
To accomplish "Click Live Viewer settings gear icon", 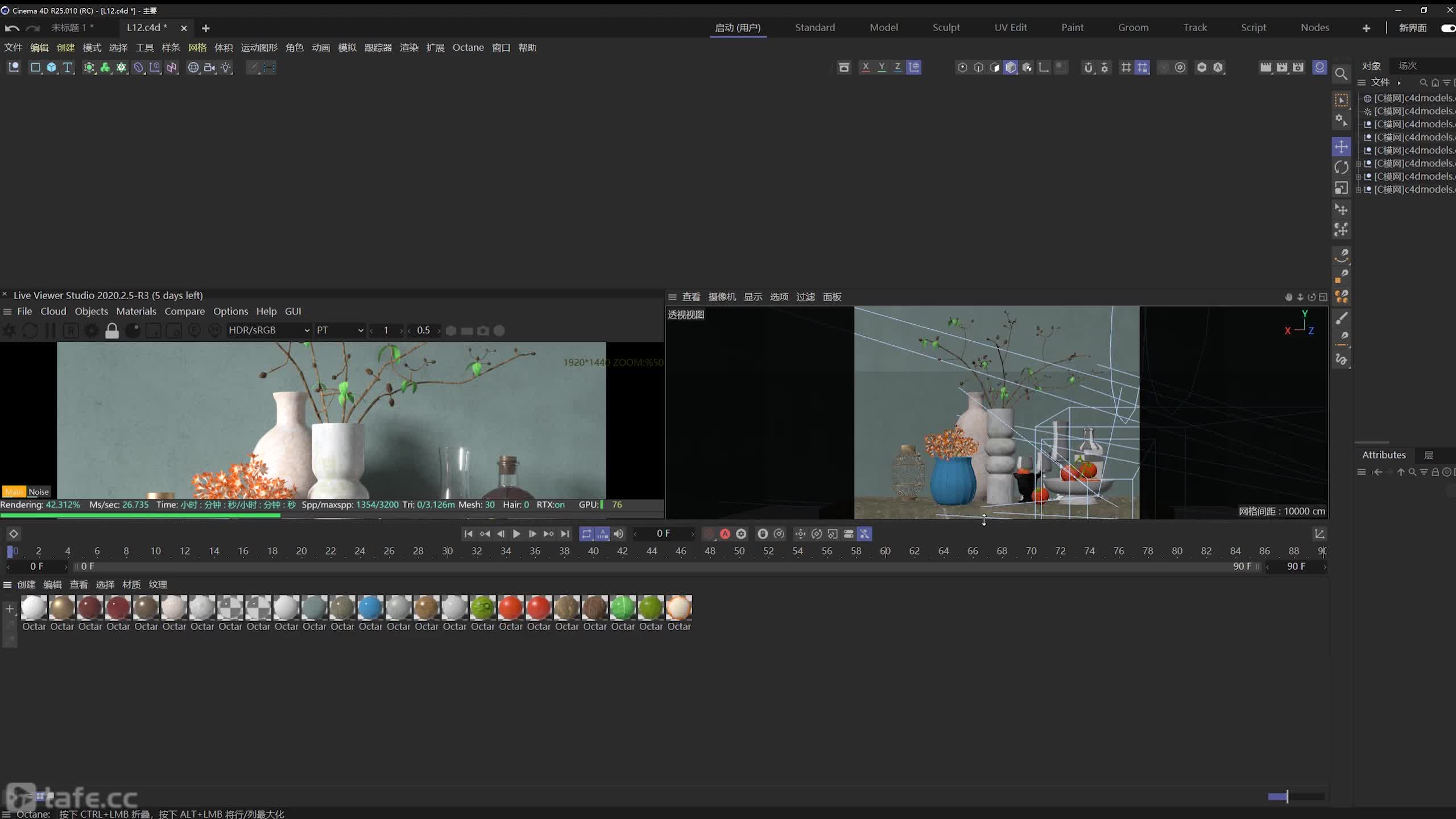I will pos(91,330).
